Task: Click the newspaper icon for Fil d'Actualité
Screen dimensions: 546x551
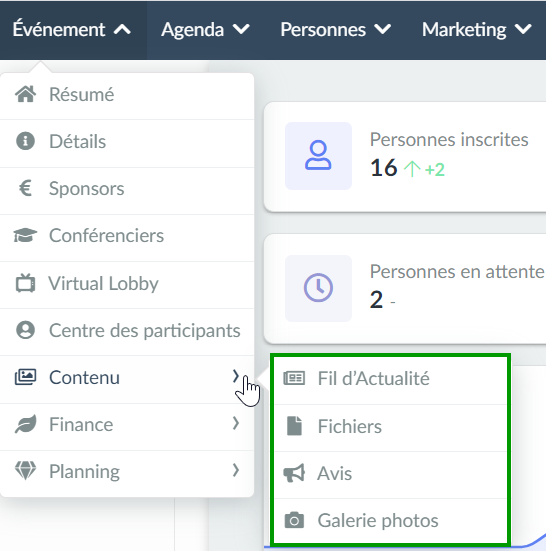Action: click(294, 378)
